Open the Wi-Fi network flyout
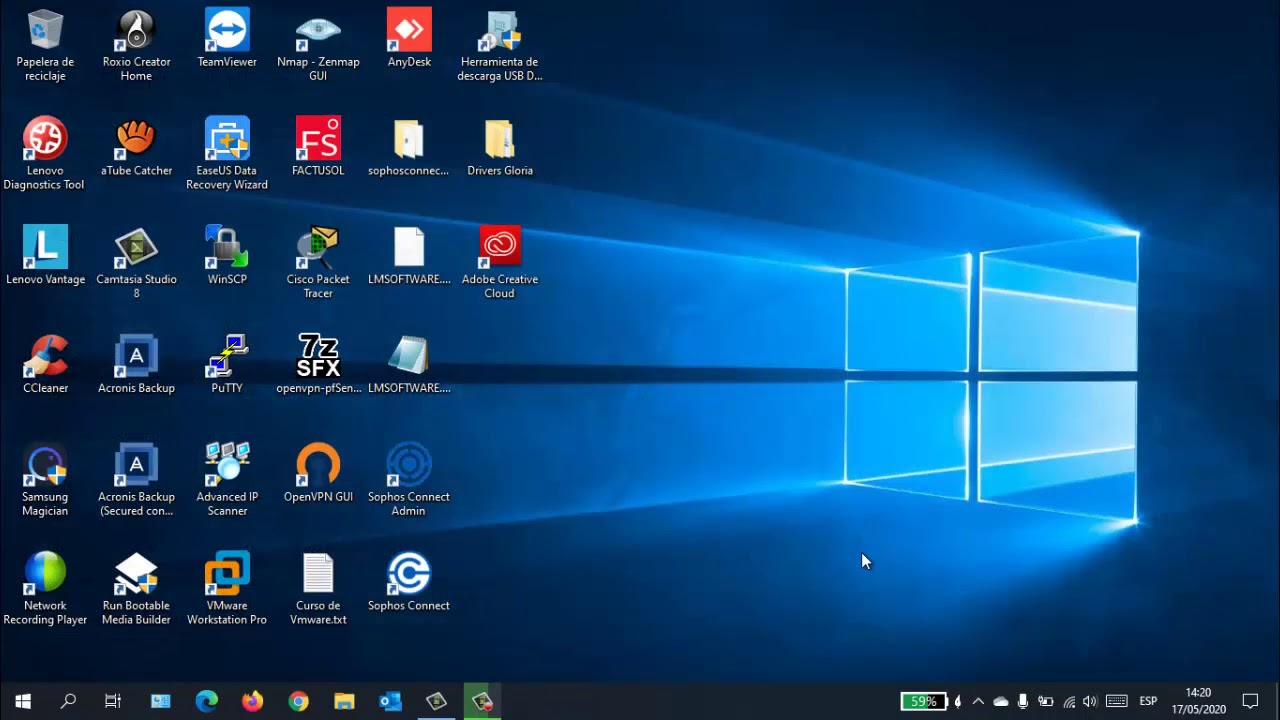The height and width of the screenshot is (720, 1280). pos(1069,701)
